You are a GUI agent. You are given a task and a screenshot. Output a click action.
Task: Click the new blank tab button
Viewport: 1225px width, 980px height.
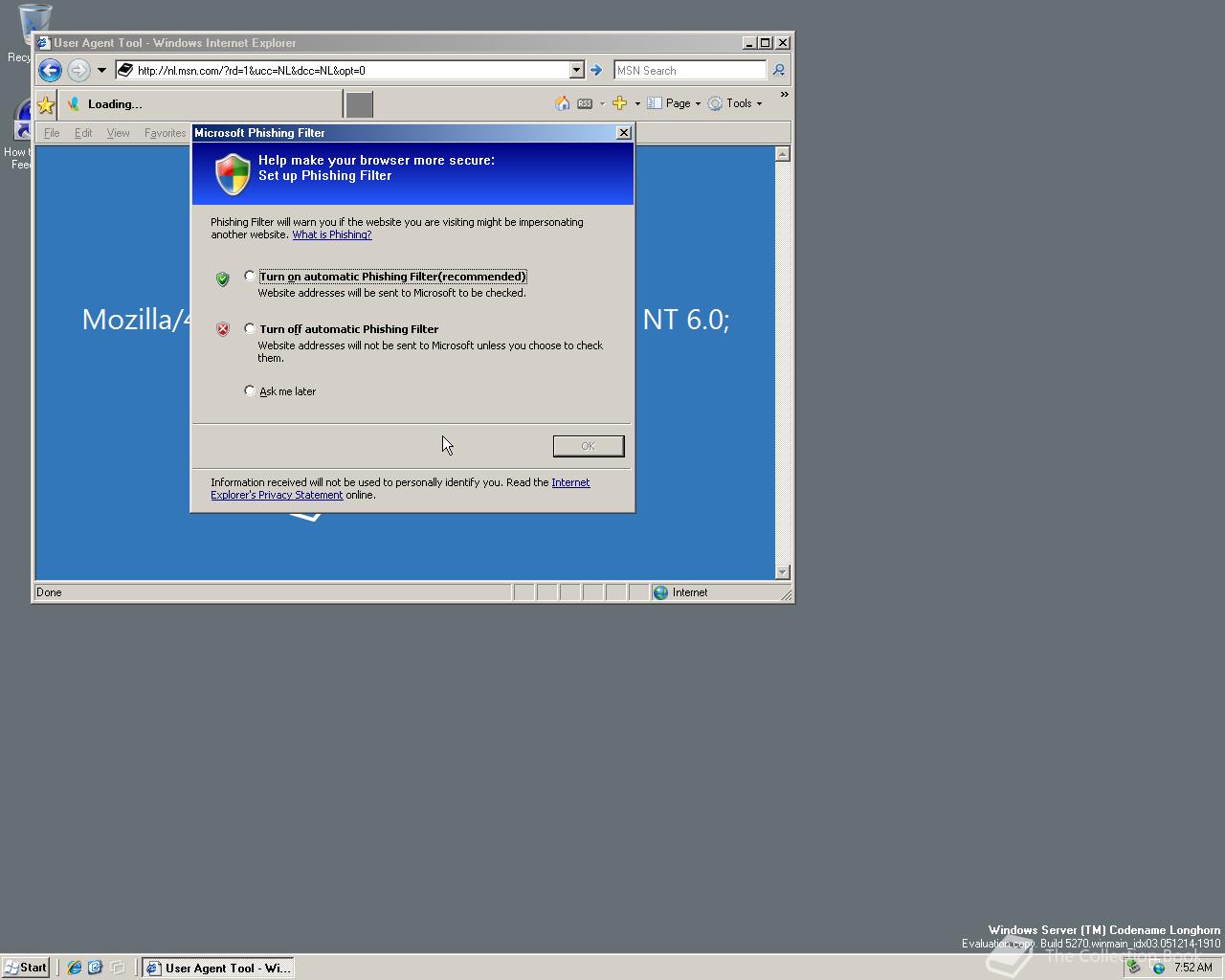[359, 104]
